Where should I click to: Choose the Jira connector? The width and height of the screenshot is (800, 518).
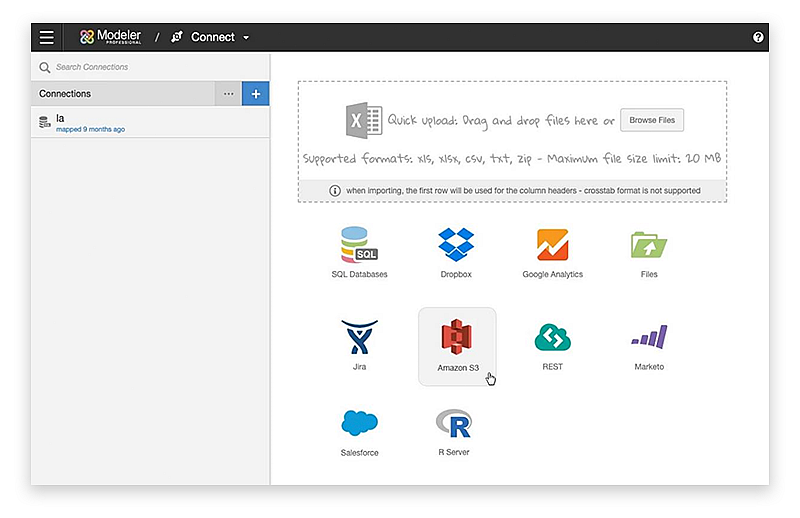359,346
